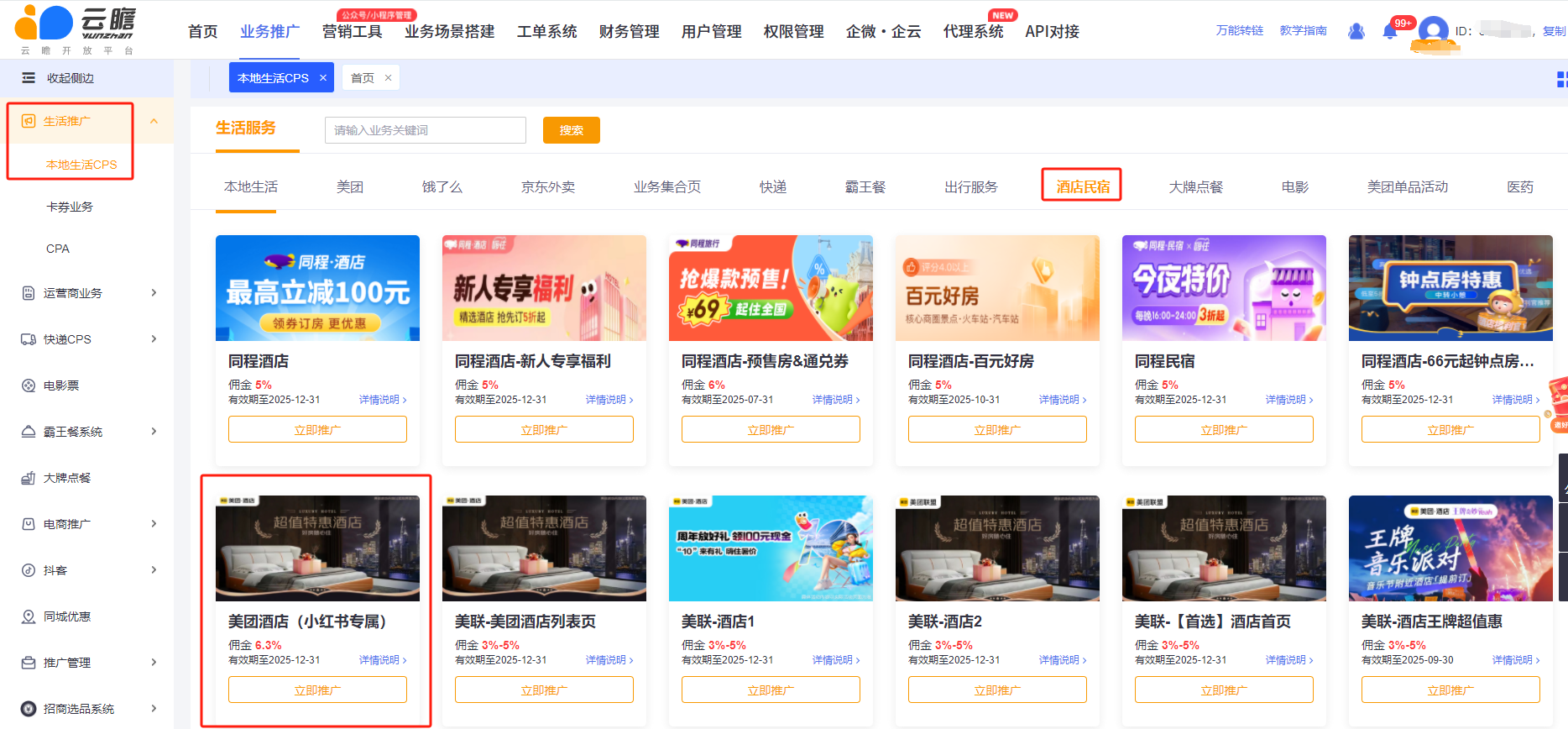Click the 快递CPS sidebar icon
The image size is (1568, 729).
[x=29, y=339]
